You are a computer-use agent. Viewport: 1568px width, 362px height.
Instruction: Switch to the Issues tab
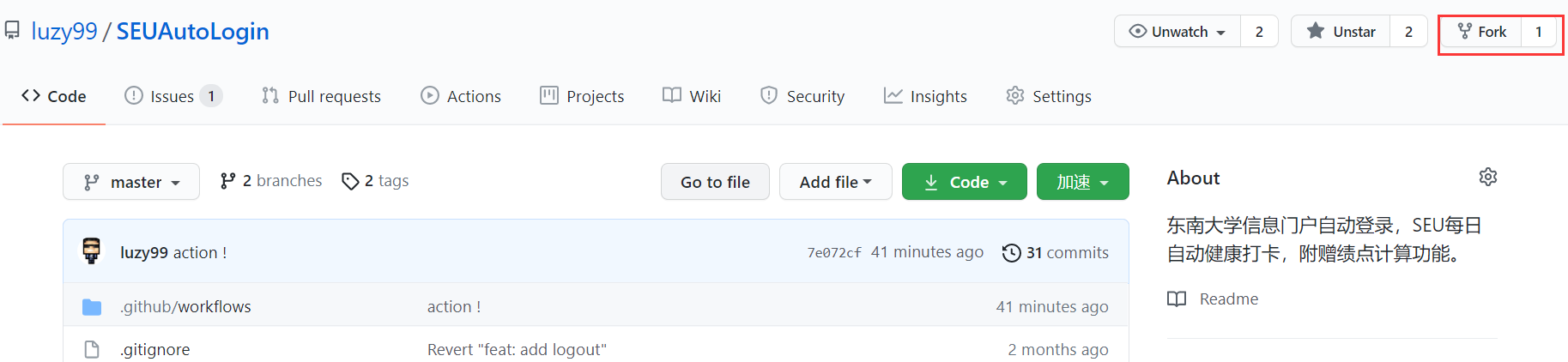click(172, 96)
